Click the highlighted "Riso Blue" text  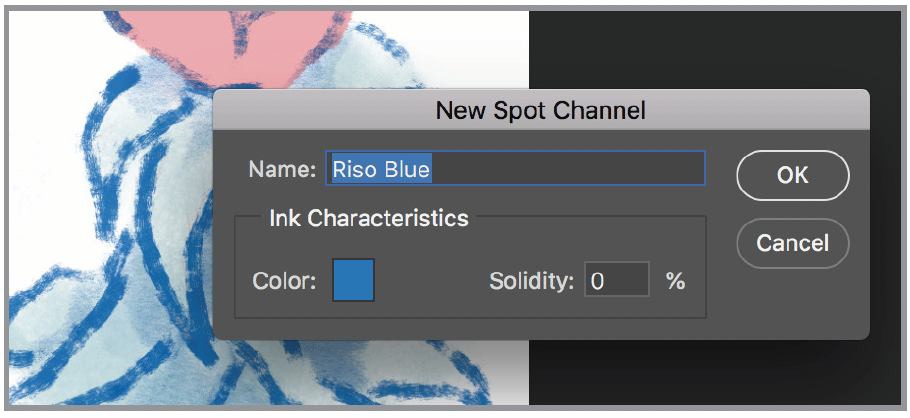(x=381, y=169)
